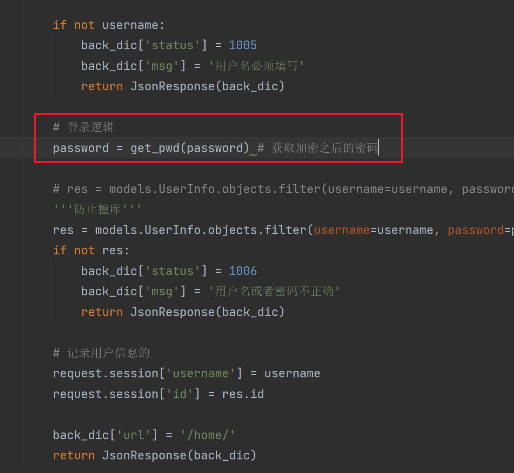Click second 'return JsonResponse(back_dic)' line

(183, 312)
